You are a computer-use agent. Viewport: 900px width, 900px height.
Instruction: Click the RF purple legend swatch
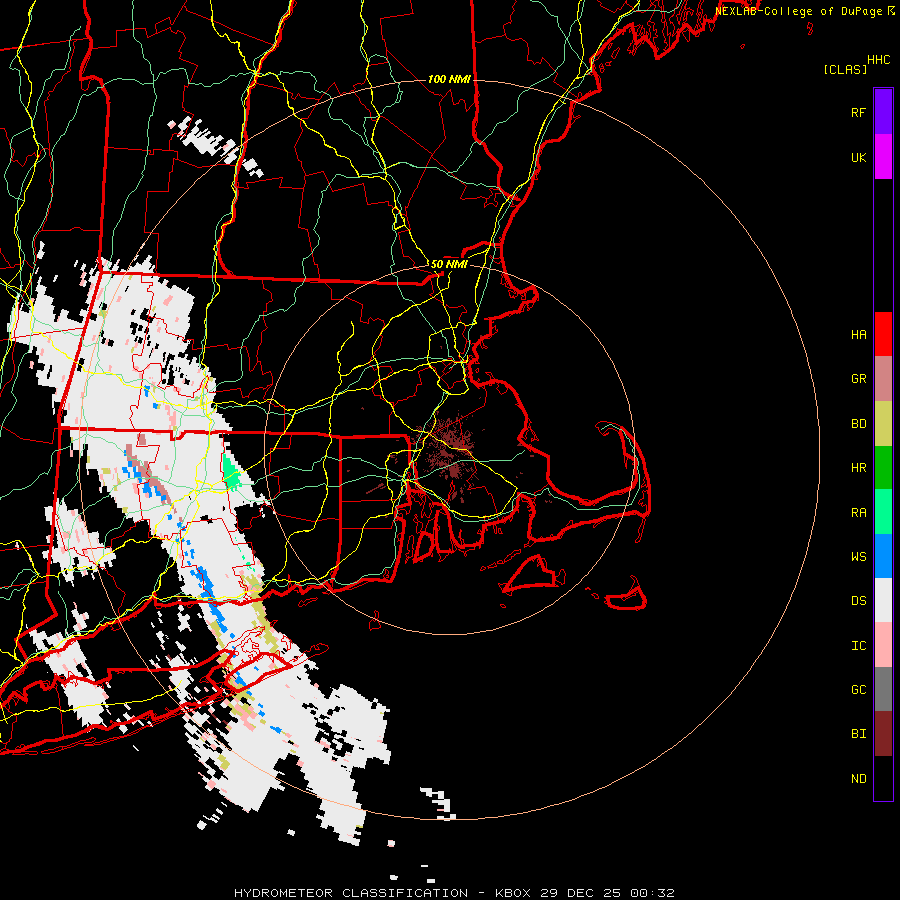[x=883, y=112]
